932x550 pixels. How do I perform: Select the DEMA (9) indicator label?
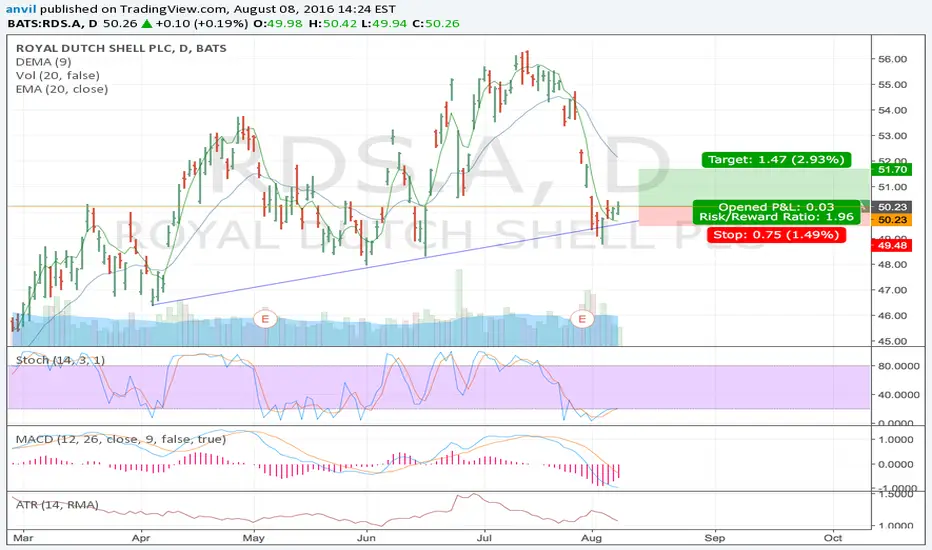pyautogui.click(x=43, y=62)
